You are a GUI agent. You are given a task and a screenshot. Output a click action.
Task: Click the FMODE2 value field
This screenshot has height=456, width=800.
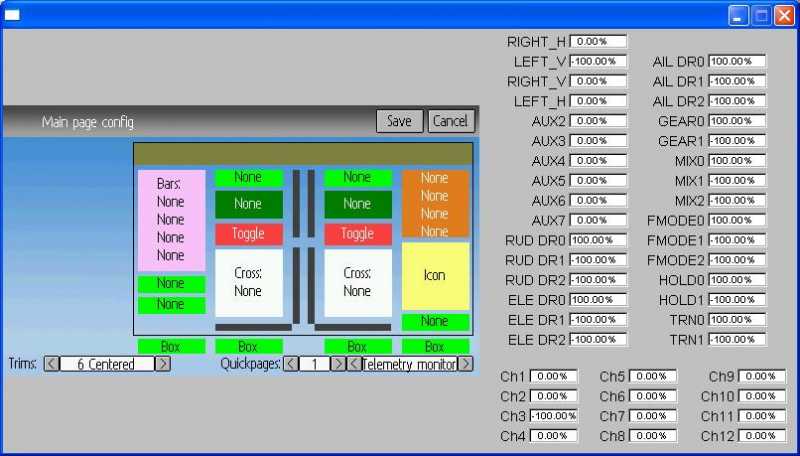click(x=737, y=260)
